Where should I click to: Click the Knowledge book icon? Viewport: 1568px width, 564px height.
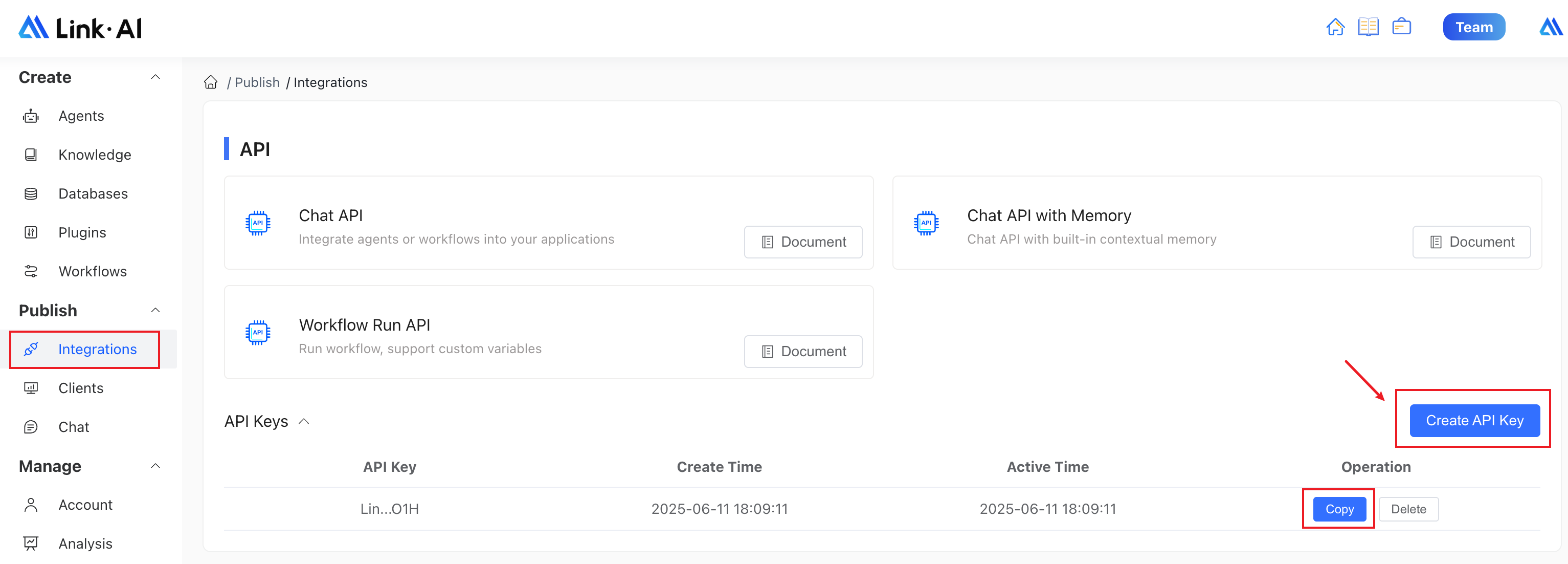point(31,155)
